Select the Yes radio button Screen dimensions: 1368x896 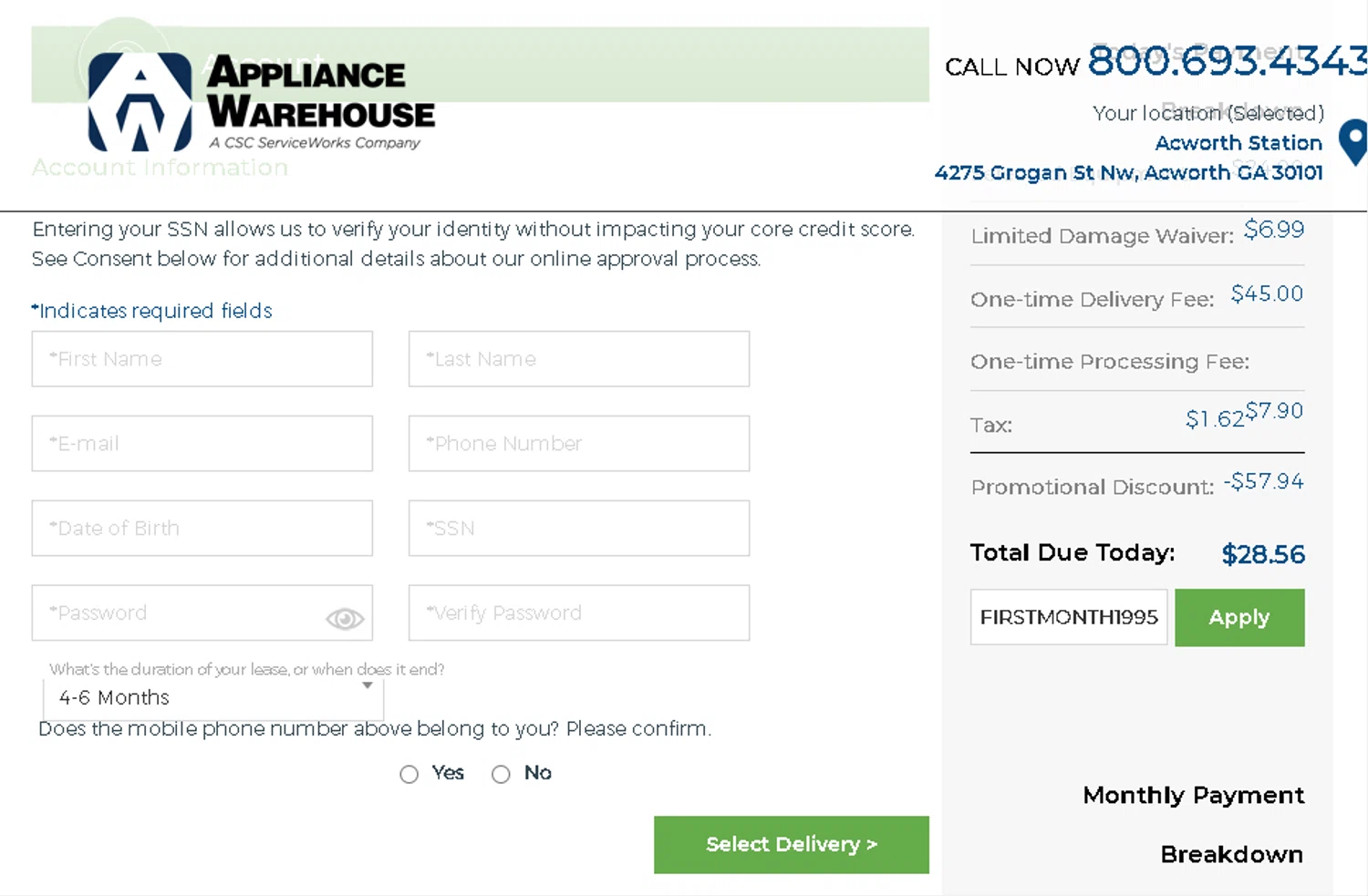(409, 774)
